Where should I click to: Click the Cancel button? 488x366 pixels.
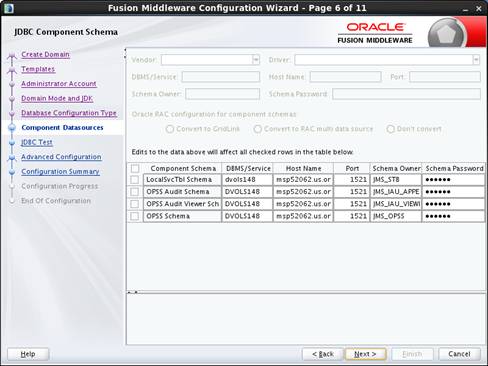(459, 354)
